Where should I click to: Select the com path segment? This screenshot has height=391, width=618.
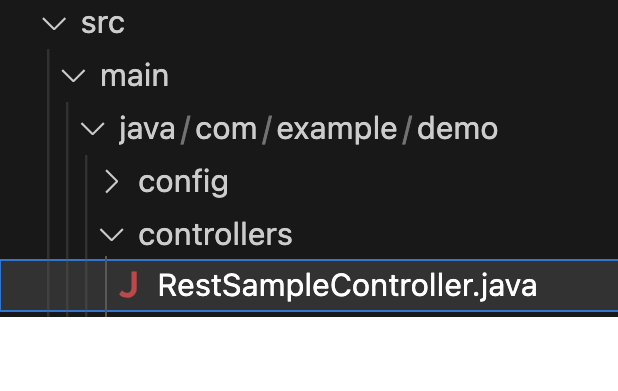tap(226, 129)
